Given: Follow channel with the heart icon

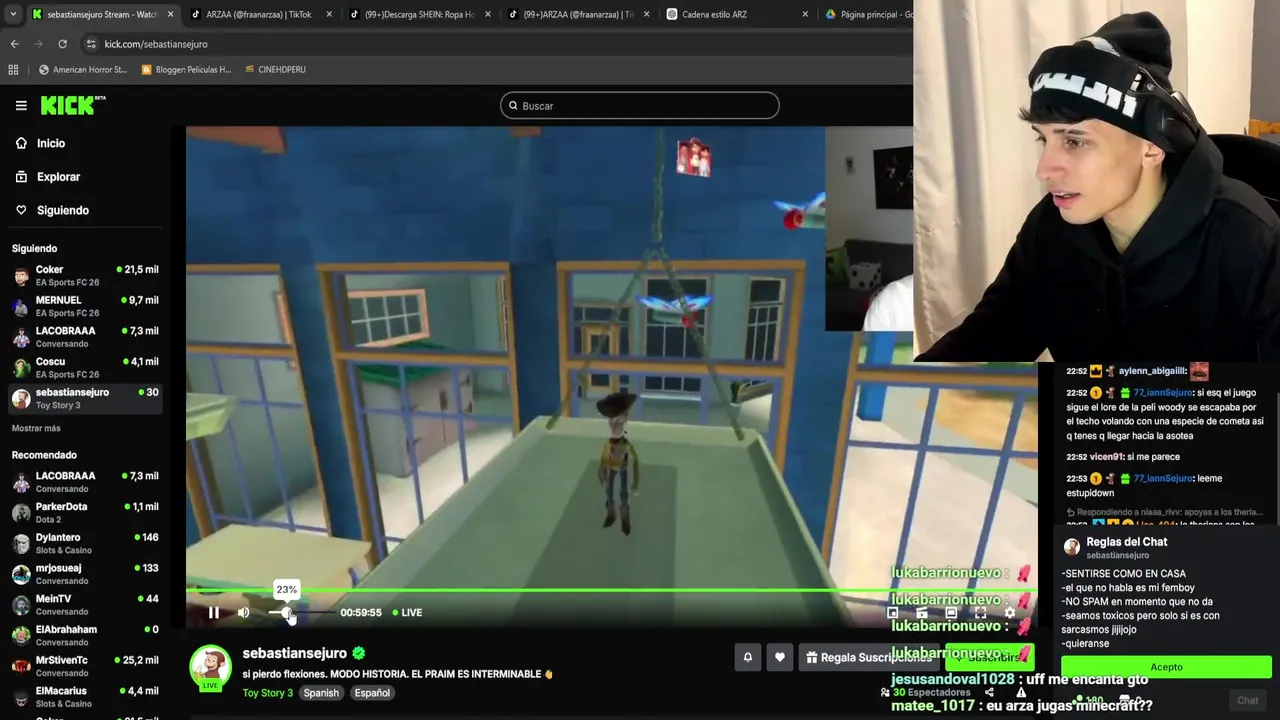Looking at the screenshot, I should click(x=780, y=657).
